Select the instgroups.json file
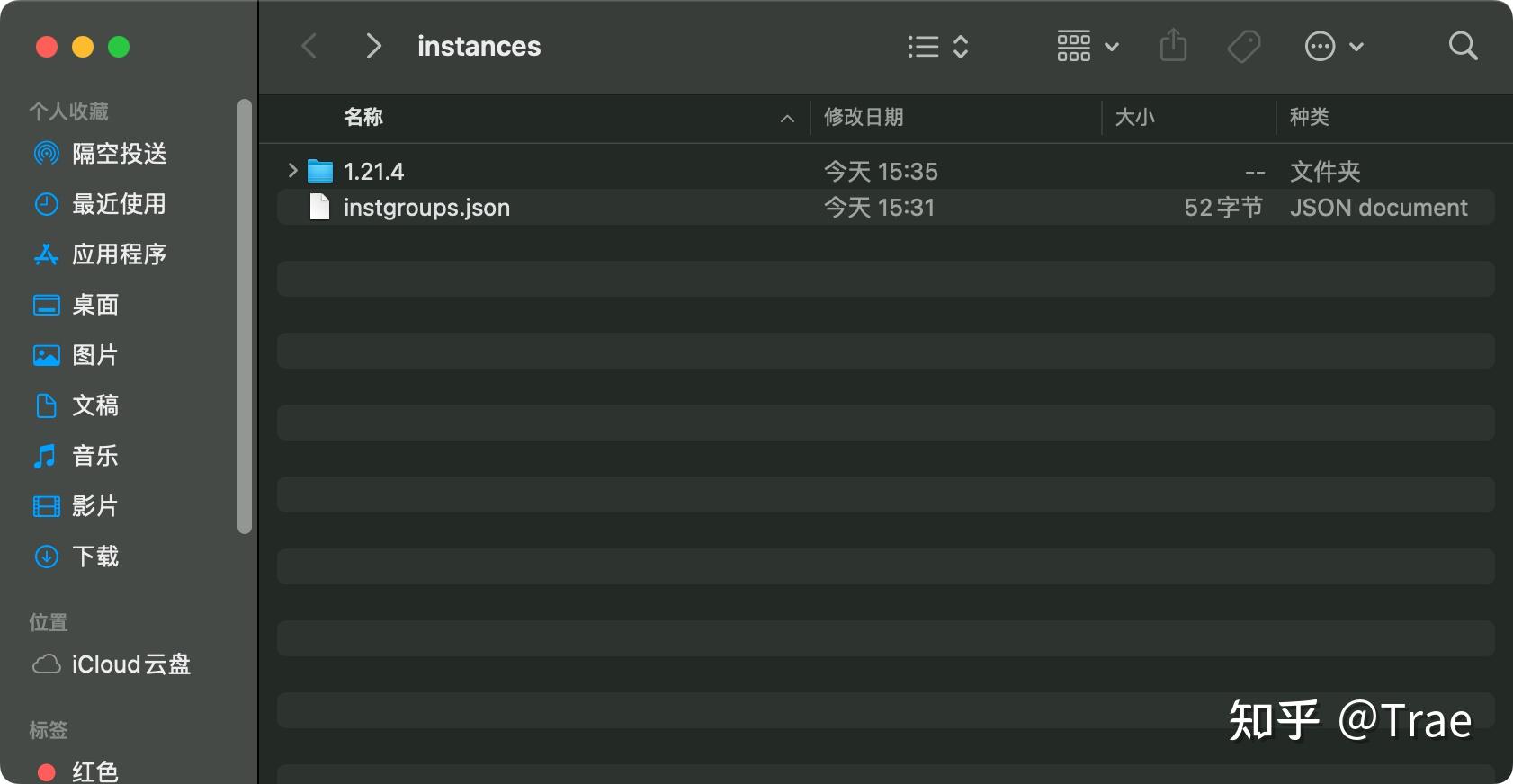The width and height of the screenshot is (1513, 784). point(426,208)
